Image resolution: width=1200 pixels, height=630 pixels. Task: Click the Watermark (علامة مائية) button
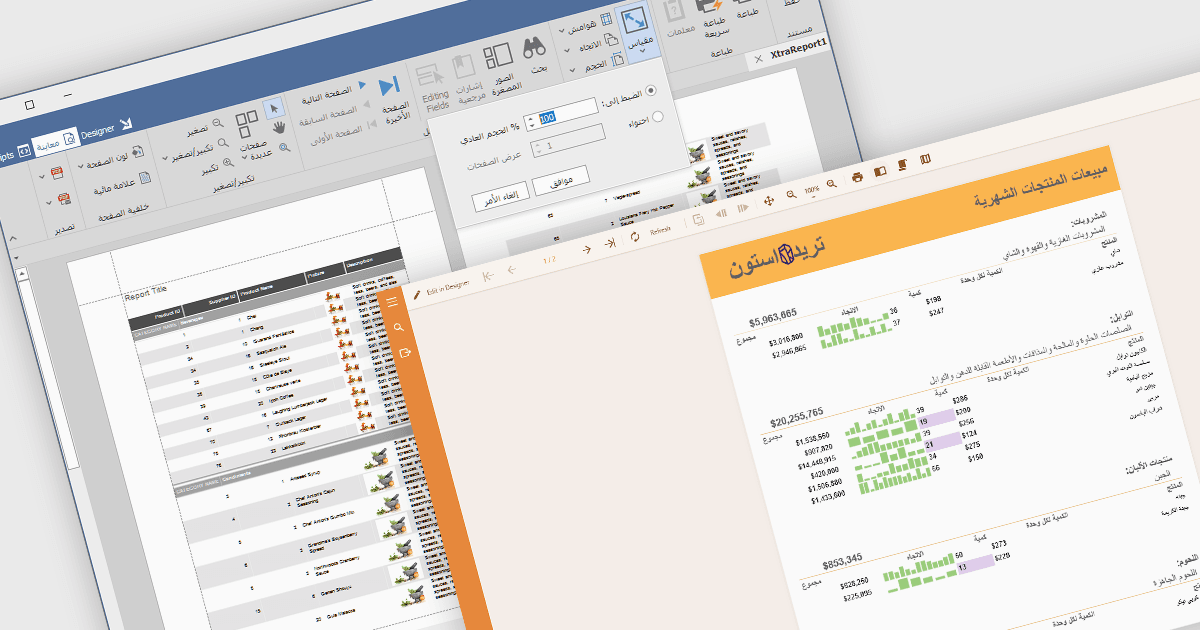pyautogui.click(x=122, y=183)
